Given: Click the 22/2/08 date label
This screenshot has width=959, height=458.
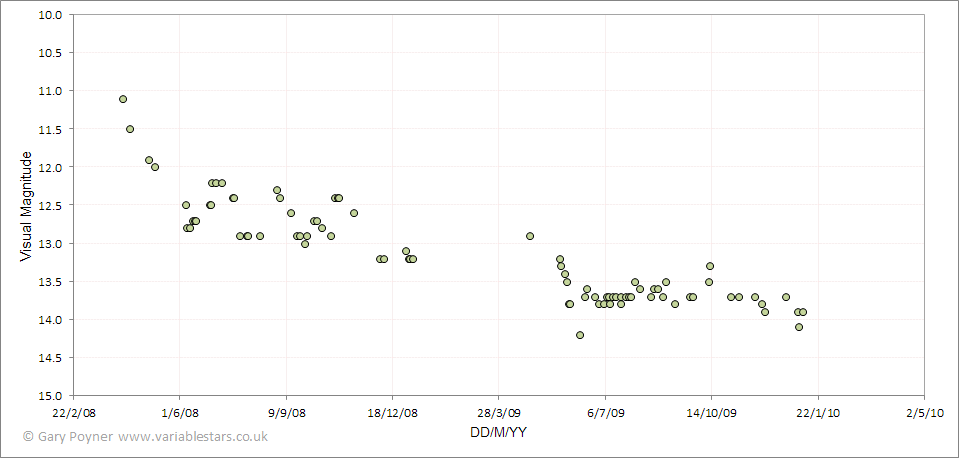Looking at the screenshot, I should pos(73,413).
